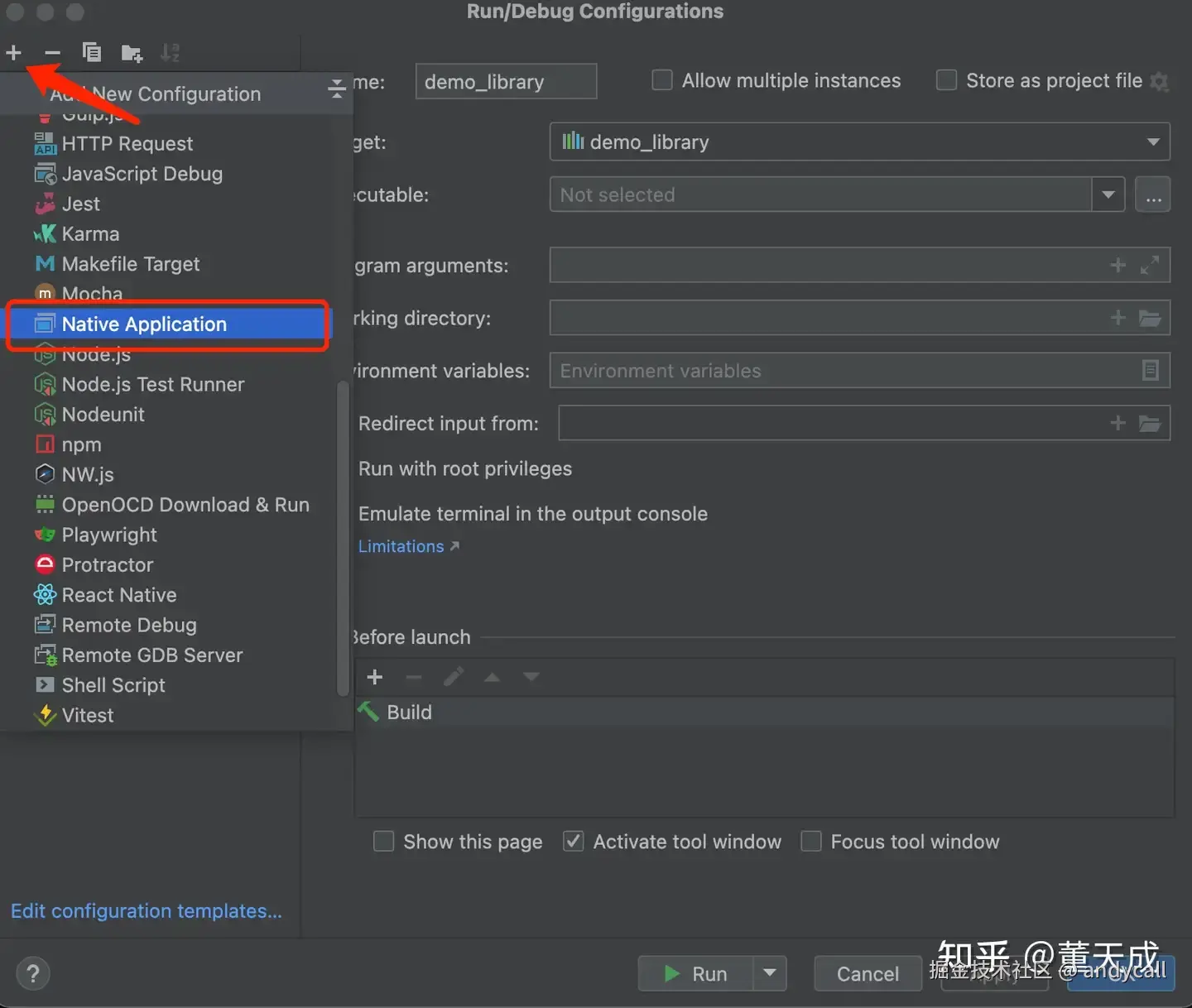Collapse the Add New Configuration popup list icon

pos(336,89)
